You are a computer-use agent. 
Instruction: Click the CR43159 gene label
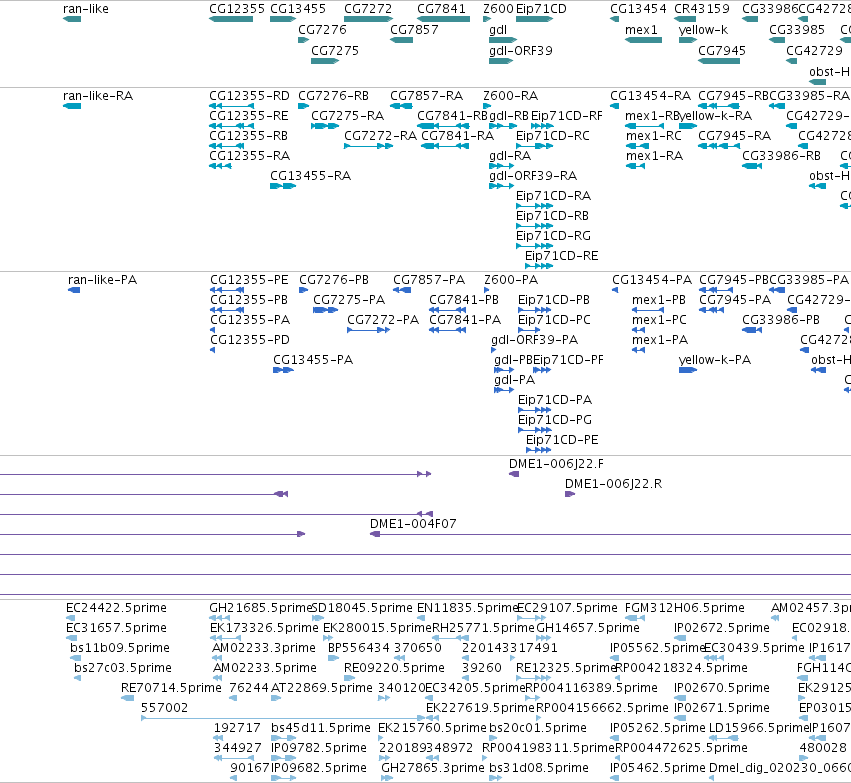tap(702, 9)
